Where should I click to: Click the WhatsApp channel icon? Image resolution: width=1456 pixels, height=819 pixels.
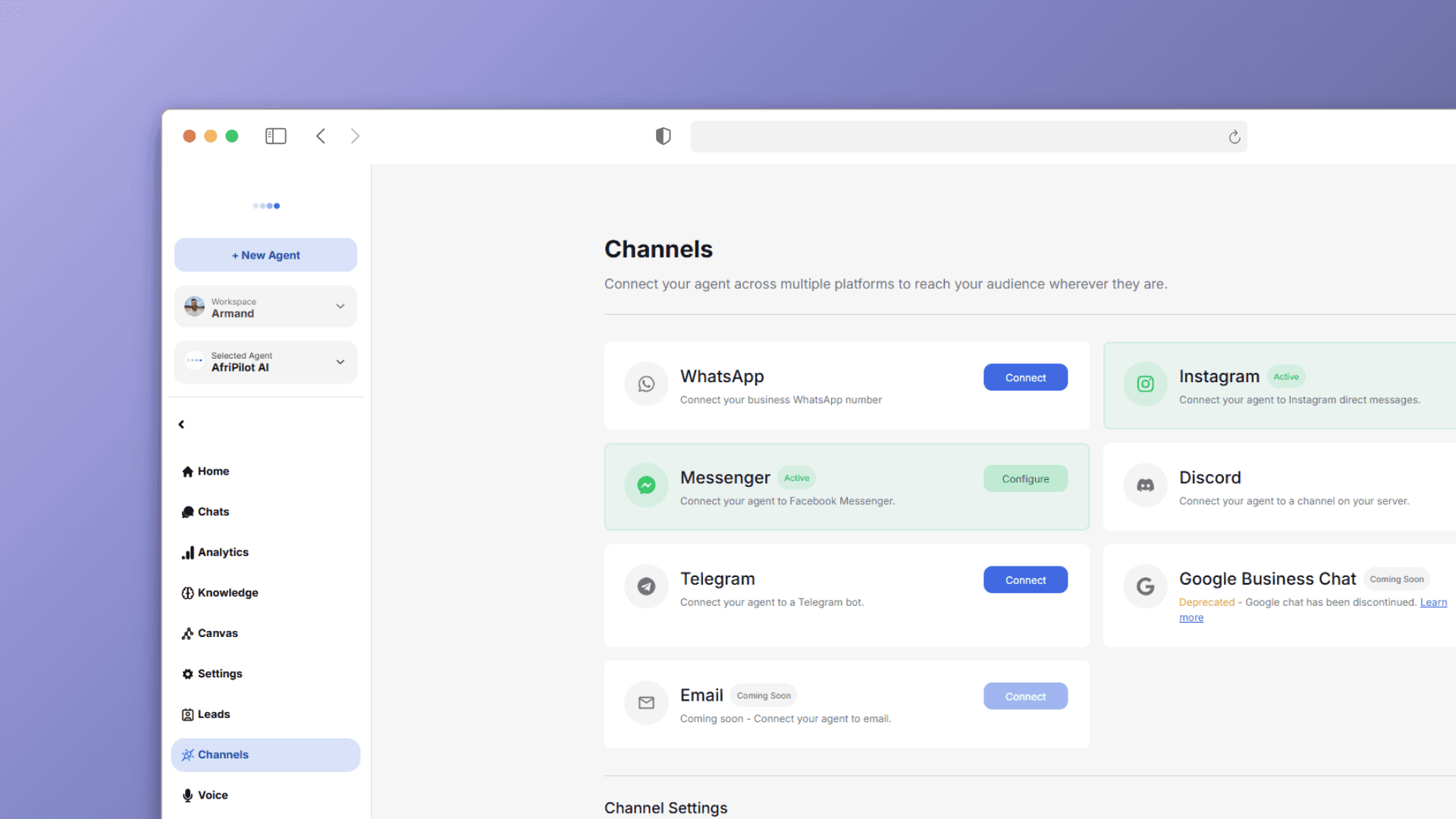646,384
